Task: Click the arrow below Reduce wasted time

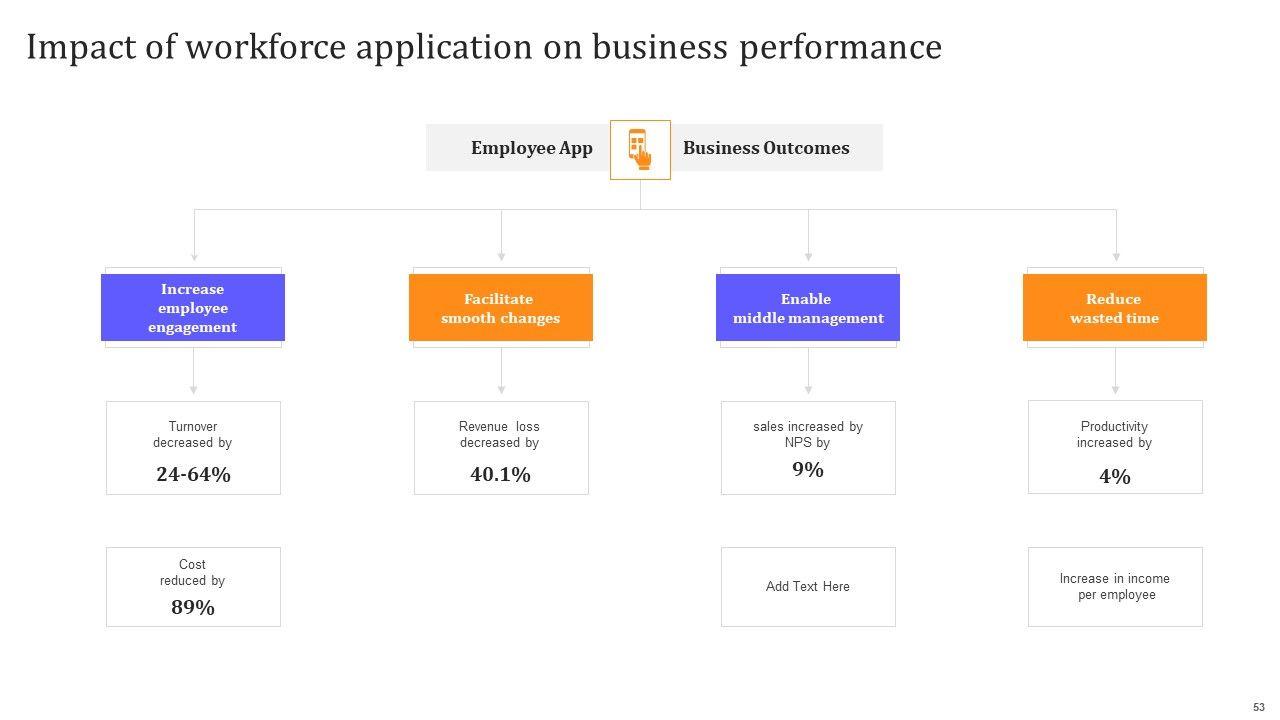Action: [x=1116, y=373]
